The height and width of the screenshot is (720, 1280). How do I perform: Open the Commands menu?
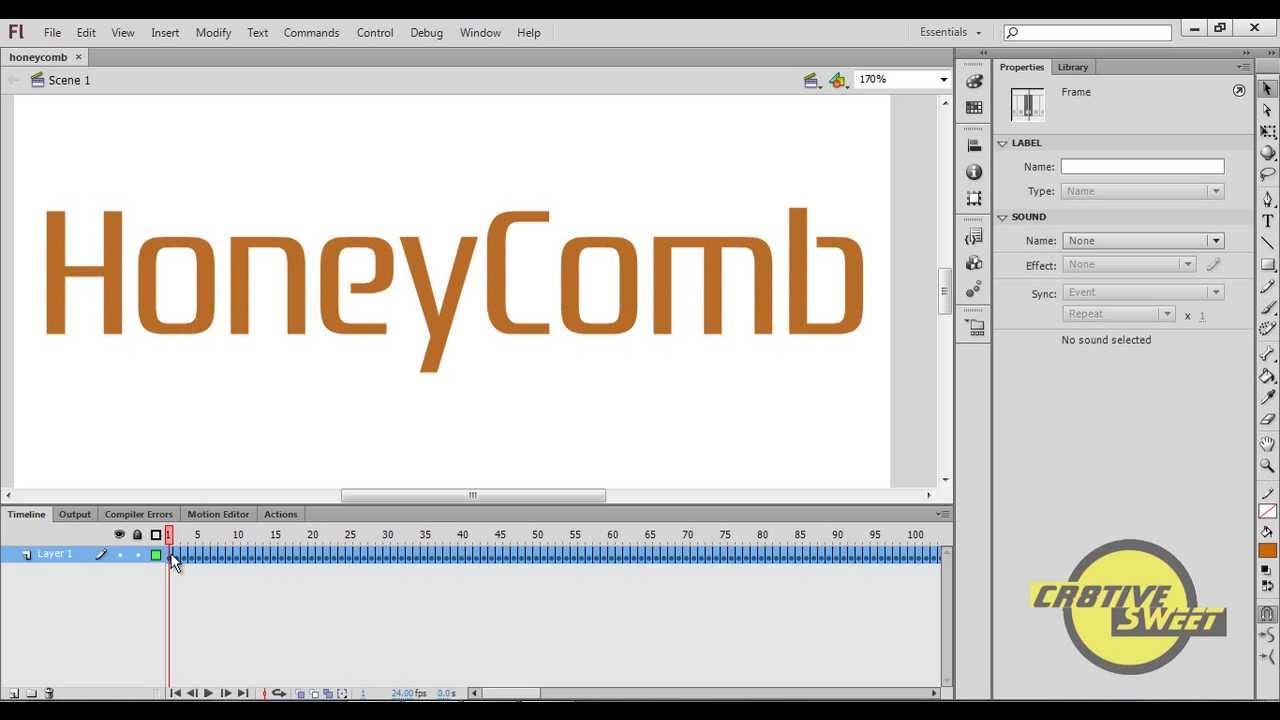311,32
